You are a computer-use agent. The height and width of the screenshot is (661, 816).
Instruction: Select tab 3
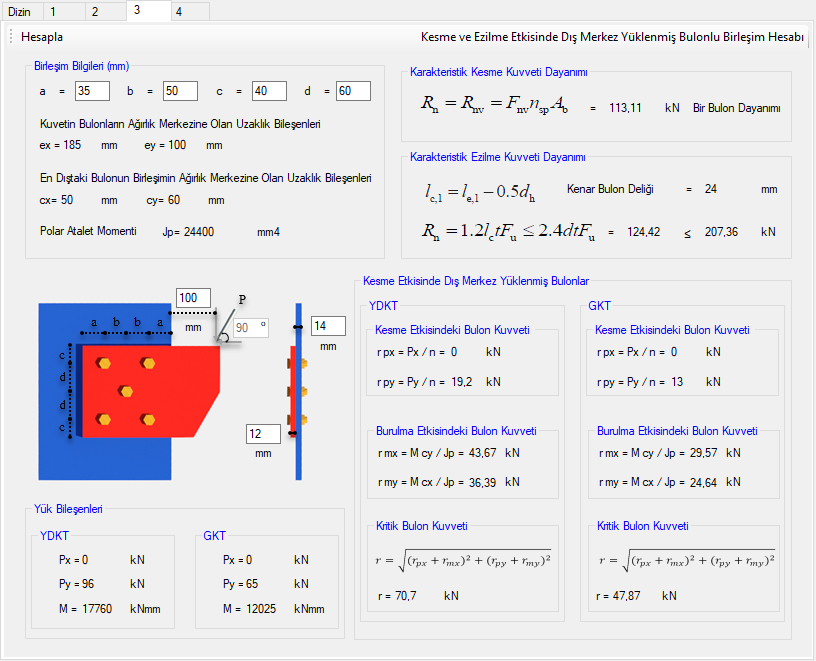[148, 10]
